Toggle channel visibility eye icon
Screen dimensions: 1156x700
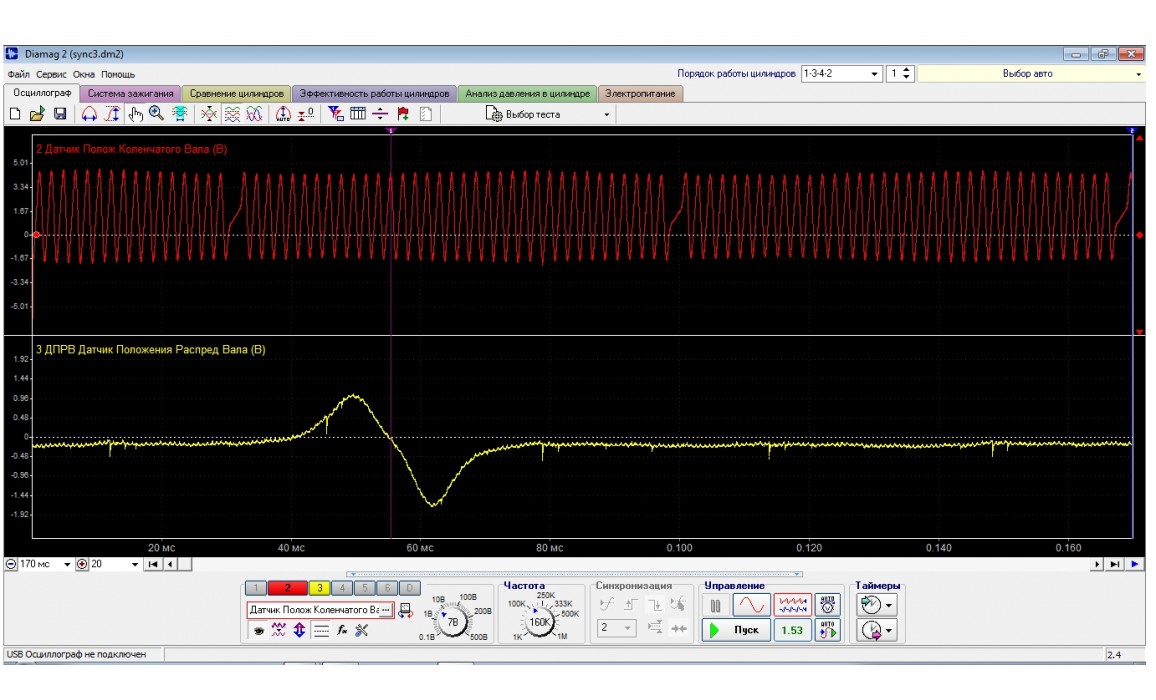258,630
